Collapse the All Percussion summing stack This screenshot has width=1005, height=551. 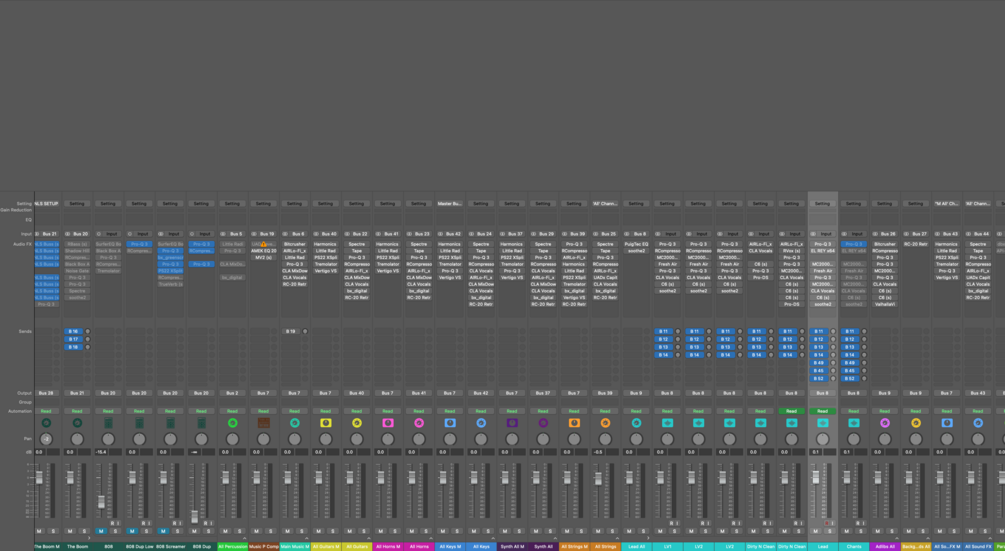coord(244,539)
